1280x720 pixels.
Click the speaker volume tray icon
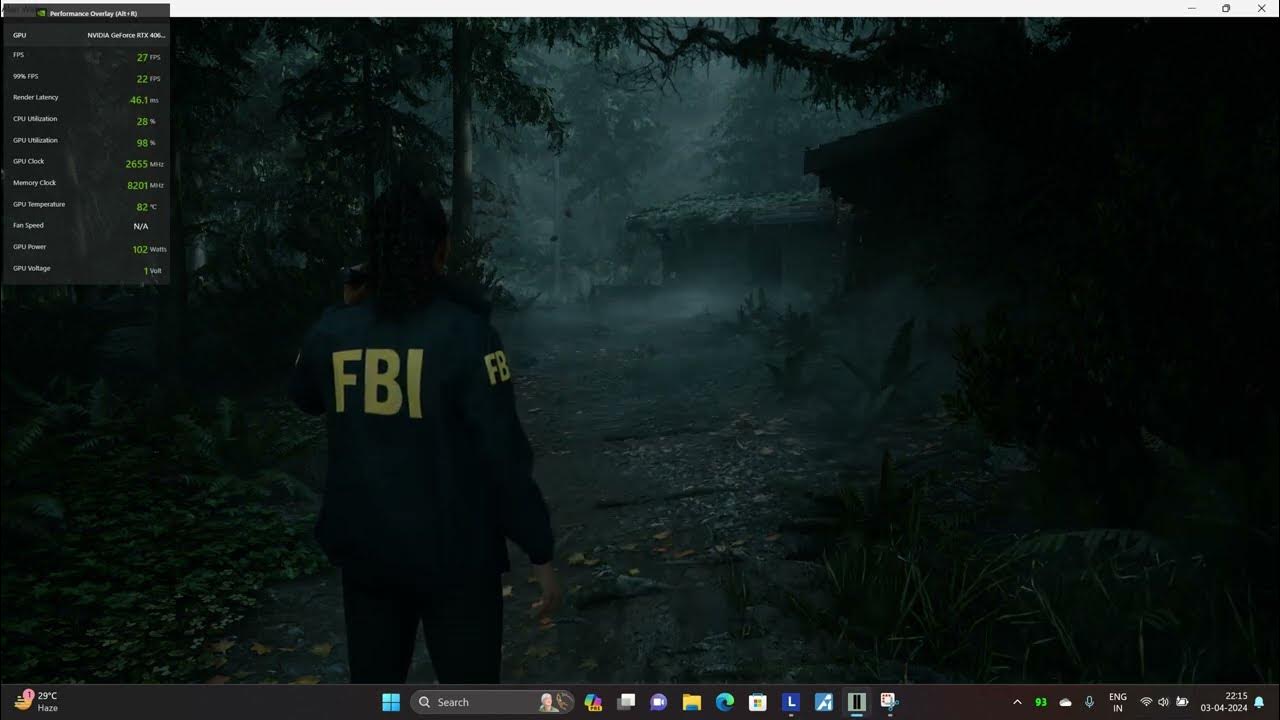coord(1164,702)
